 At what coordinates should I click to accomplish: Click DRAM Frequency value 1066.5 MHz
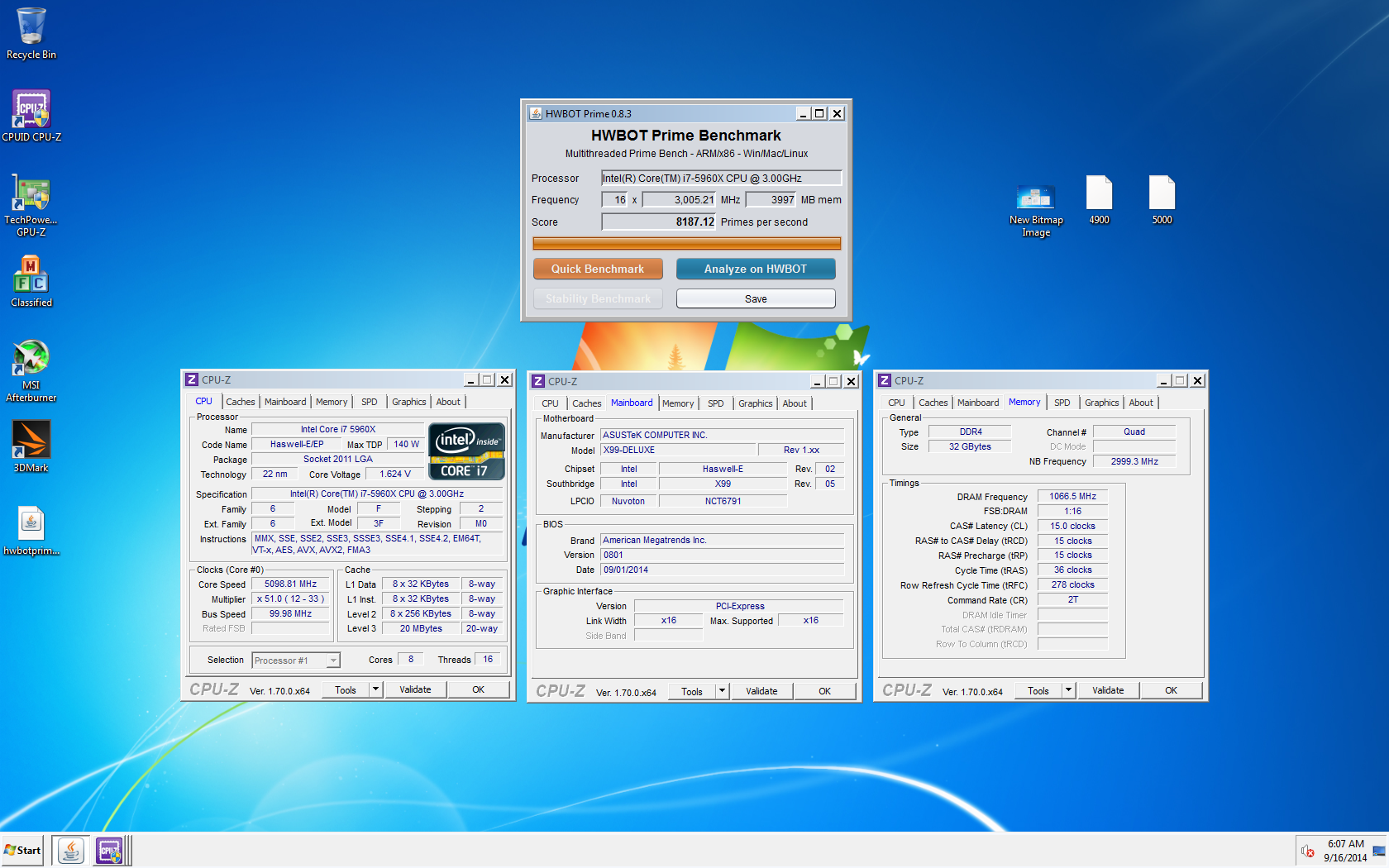(x=1073, y=496)
